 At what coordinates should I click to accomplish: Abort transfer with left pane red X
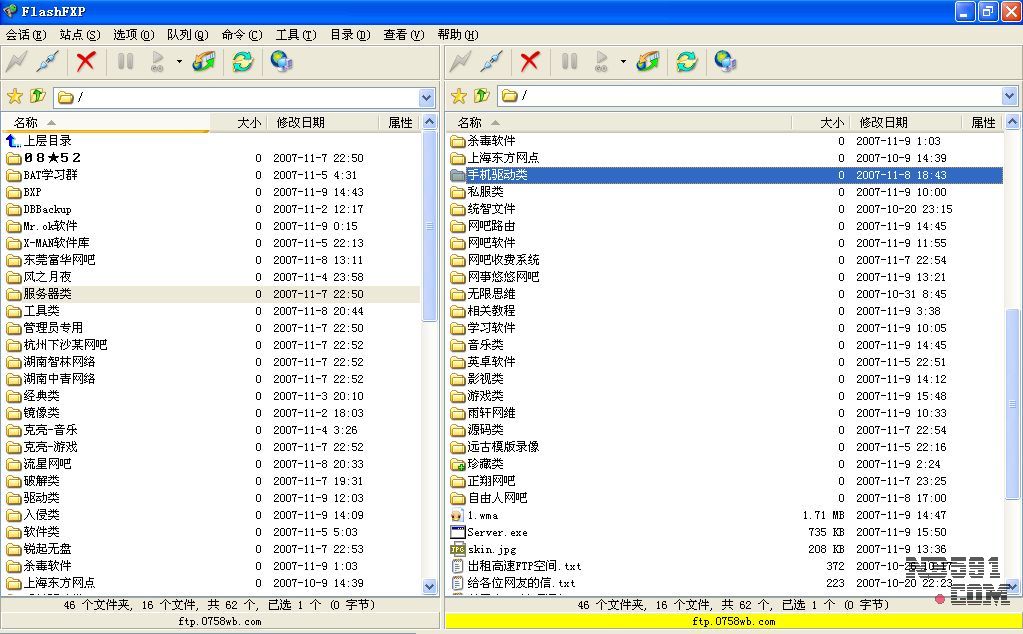(x=86, y=62)
